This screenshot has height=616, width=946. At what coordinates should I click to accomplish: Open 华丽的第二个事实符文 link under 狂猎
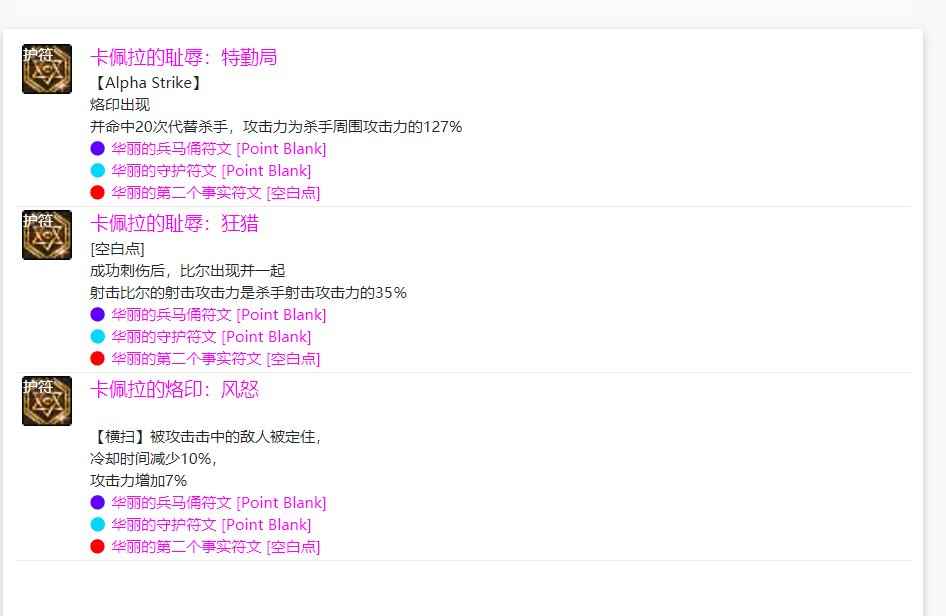pyautogui.click(x=215, y=359)
